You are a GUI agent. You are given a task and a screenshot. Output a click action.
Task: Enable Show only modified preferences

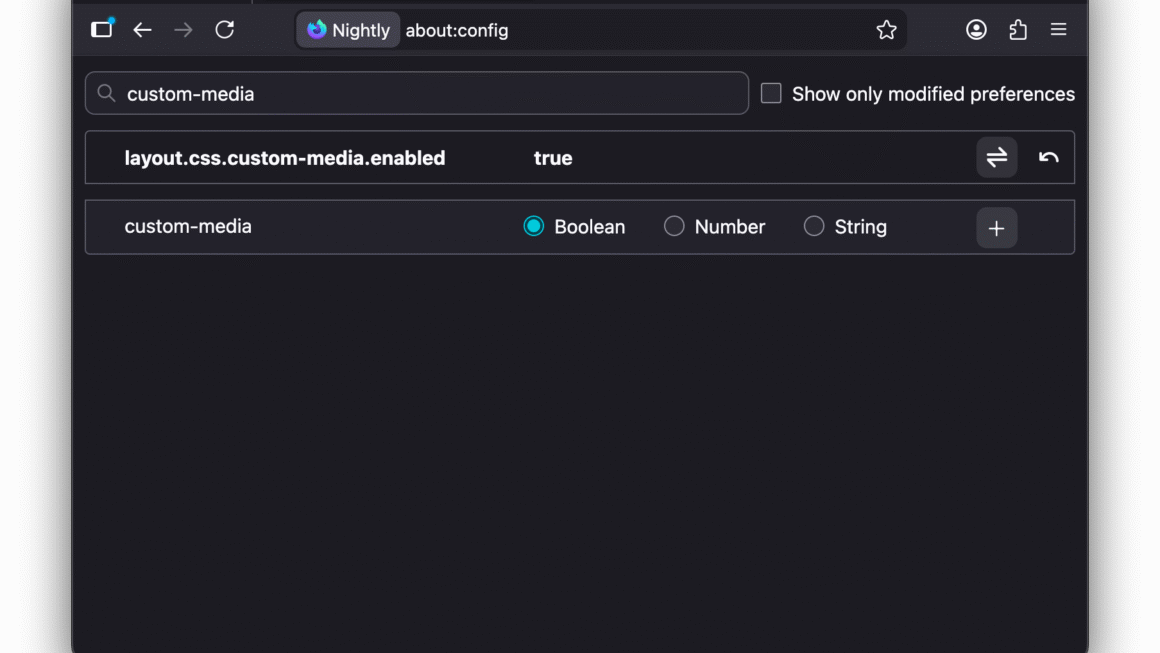coord(771,94)
